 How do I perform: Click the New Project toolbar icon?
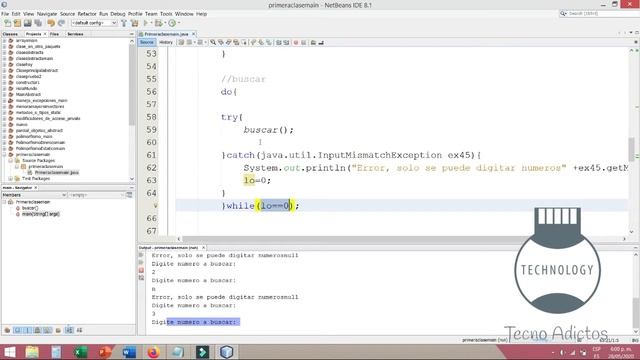pyautogui.click(x=18, y=23)
